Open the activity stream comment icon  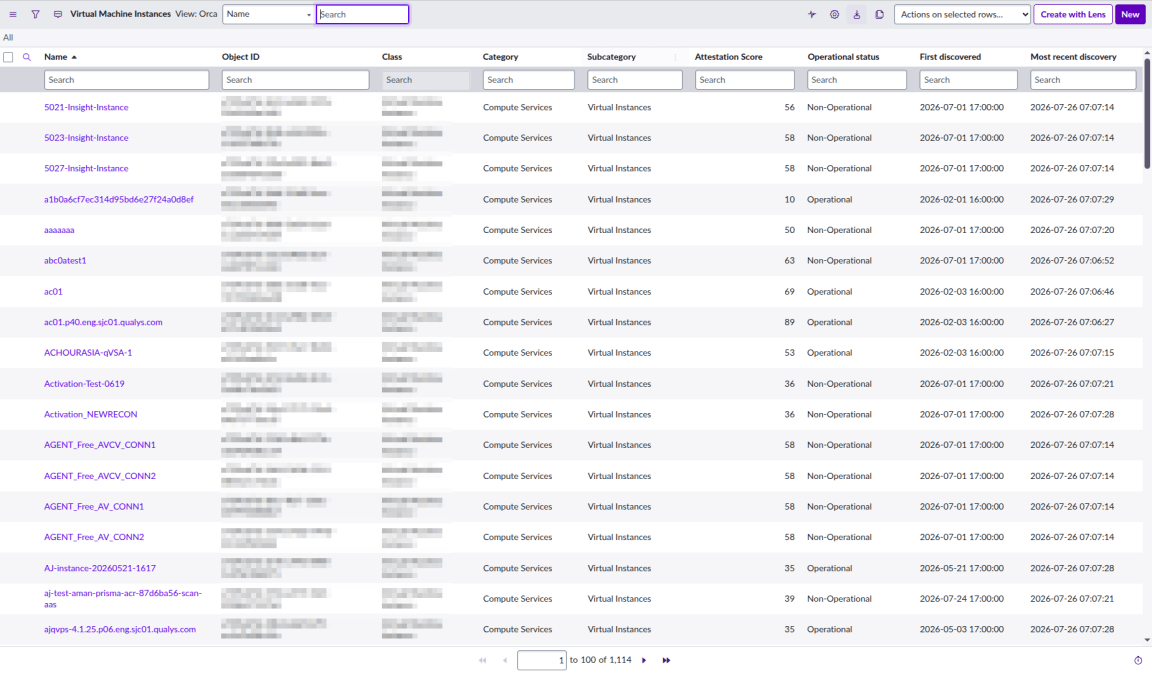[58, 14]
